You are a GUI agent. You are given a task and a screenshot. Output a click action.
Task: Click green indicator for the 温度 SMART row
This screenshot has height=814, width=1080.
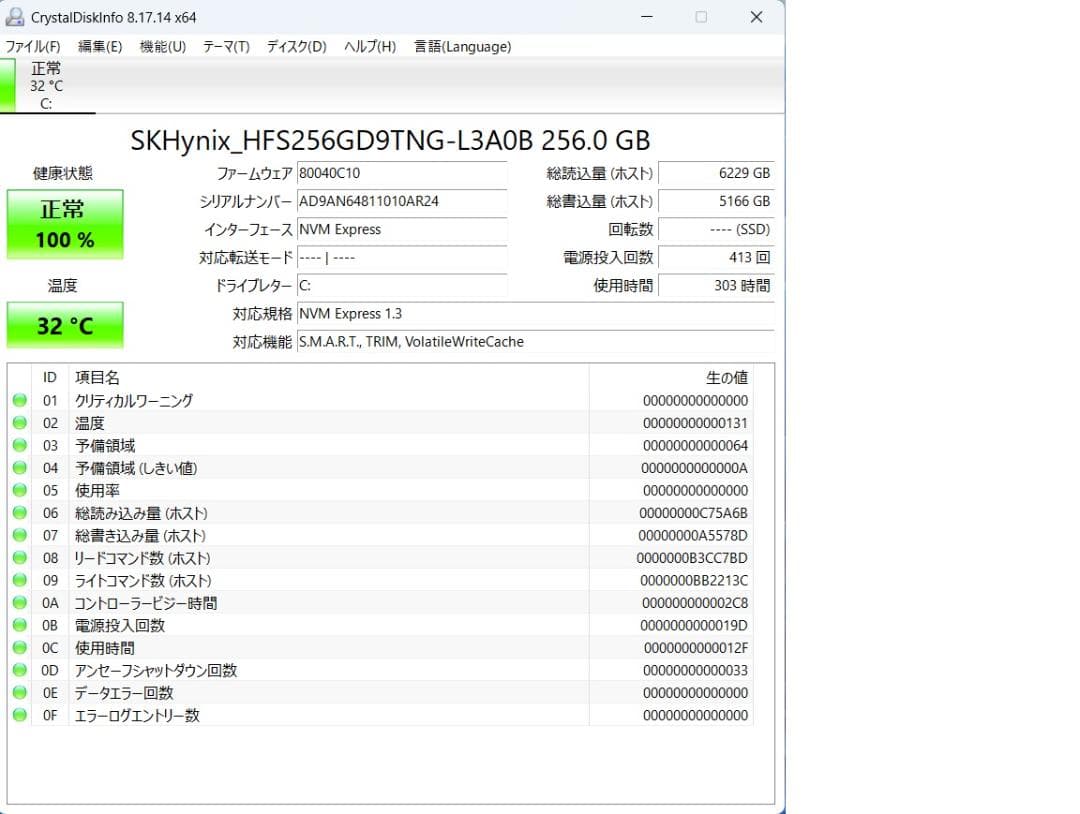[20, 422]
